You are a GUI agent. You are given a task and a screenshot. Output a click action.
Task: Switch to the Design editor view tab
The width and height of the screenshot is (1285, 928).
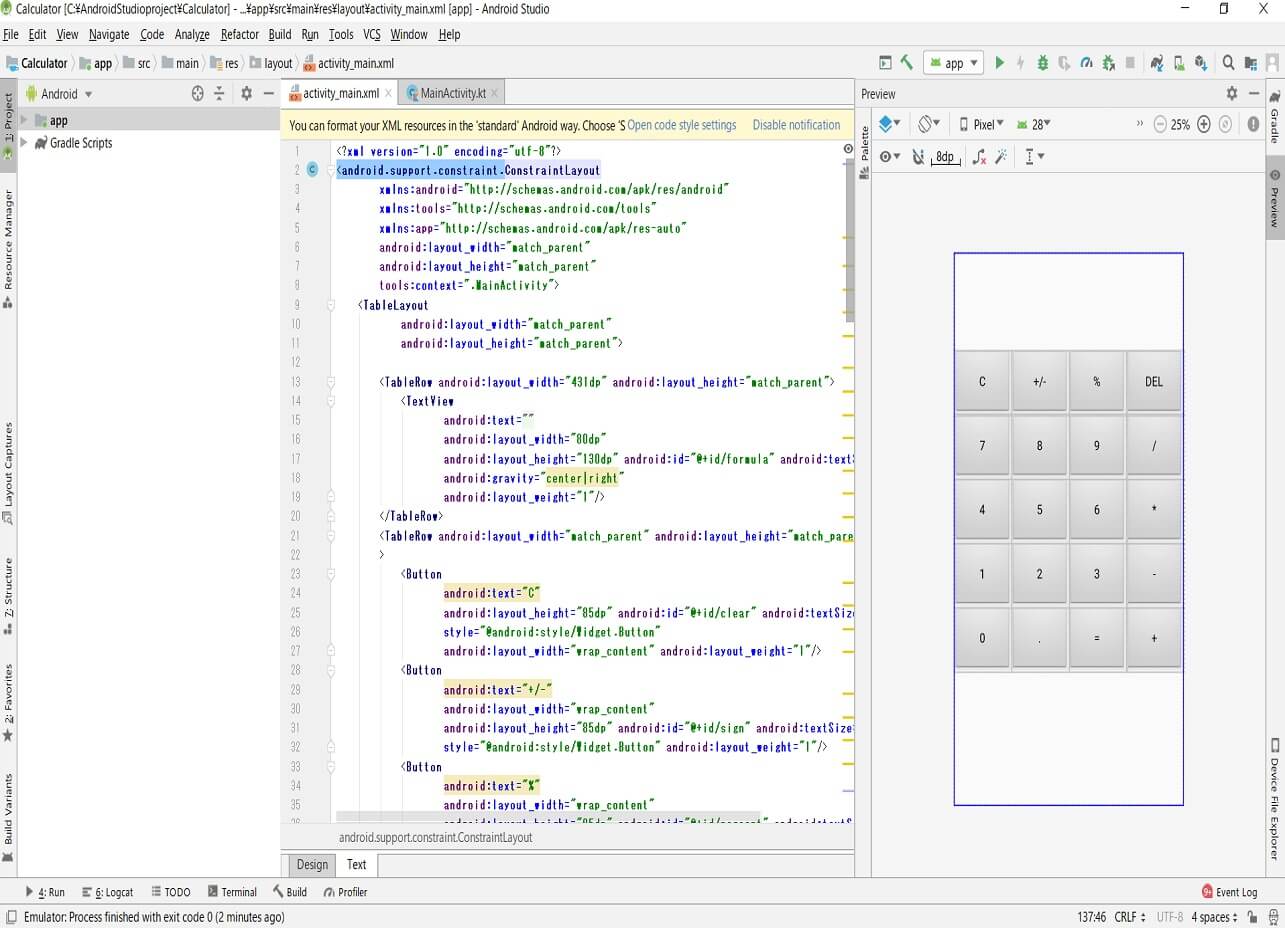[x=312, y=864]
